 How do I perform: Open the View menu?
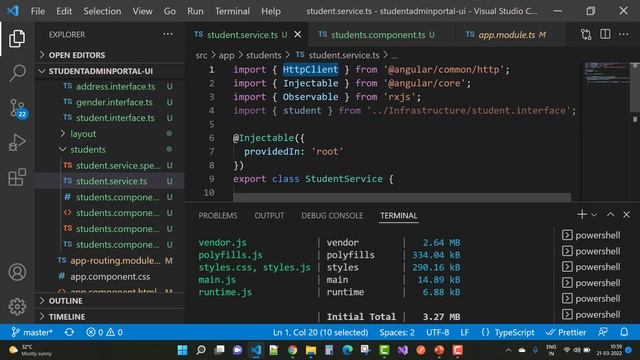point(142,11)
